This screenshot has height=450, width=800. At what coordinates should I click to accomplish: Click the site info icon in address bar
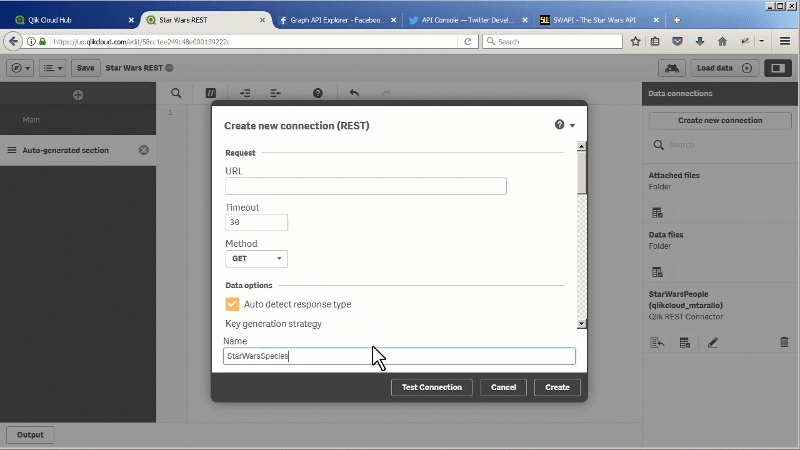(31, 41)
